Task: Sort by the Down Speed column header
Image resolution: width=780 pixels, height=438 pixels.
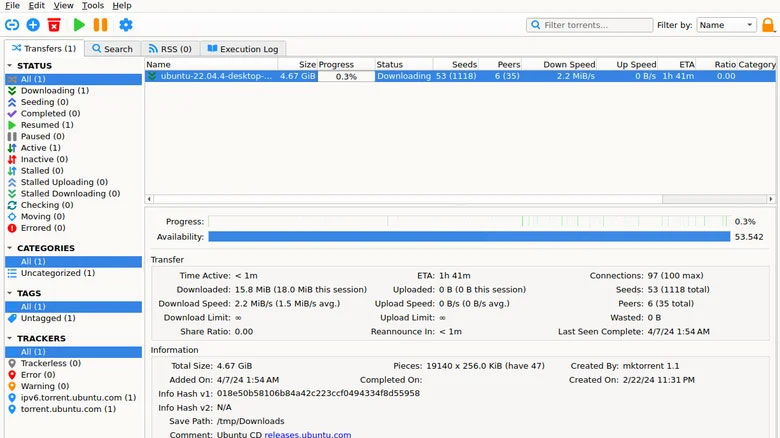Action: point(559,65)
